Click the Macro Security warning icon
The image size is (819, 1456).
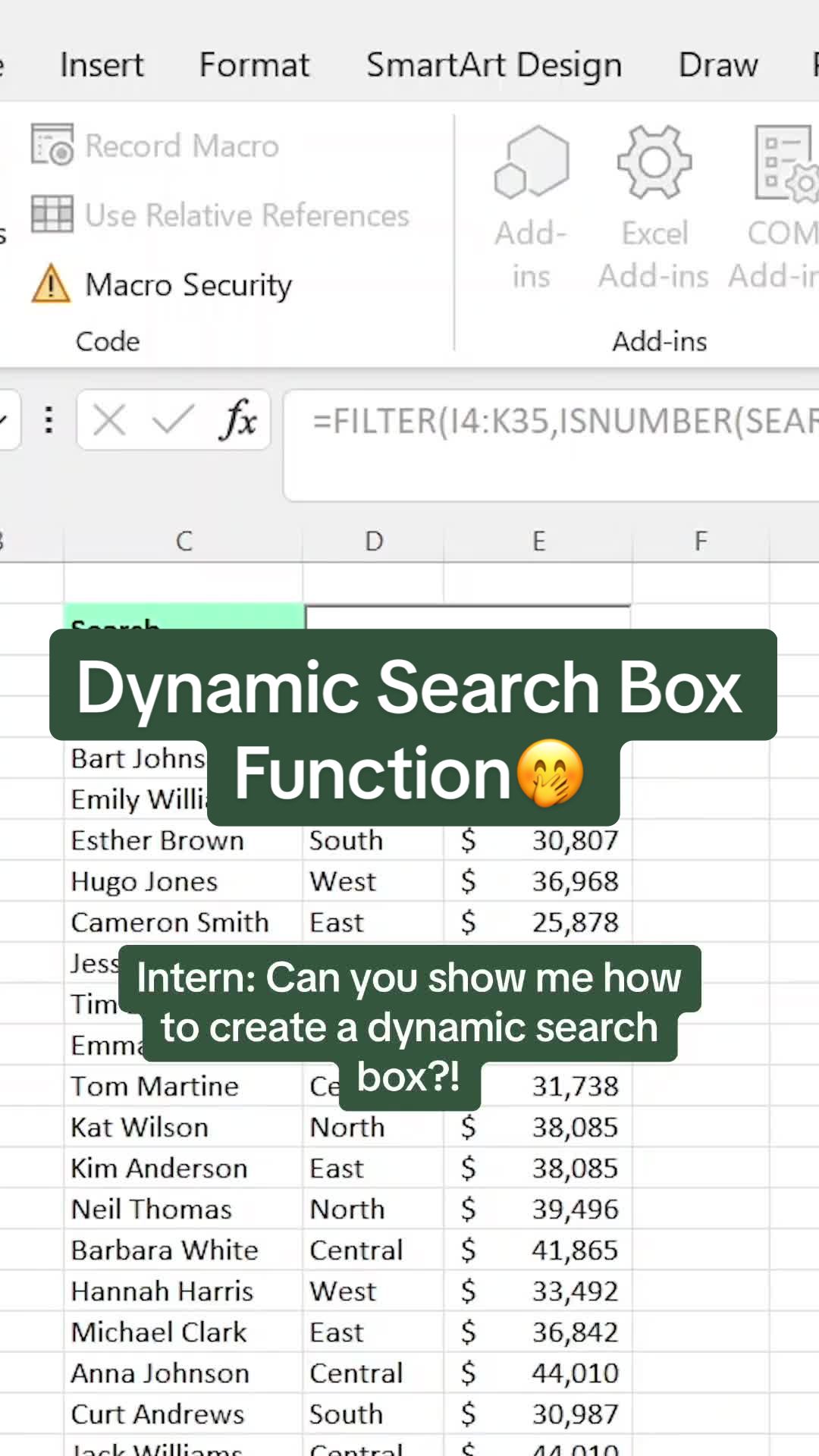51,284
